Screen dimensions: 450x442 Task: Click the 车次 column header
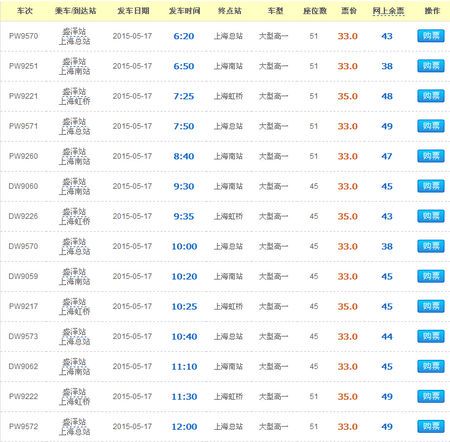pos(25,11)
